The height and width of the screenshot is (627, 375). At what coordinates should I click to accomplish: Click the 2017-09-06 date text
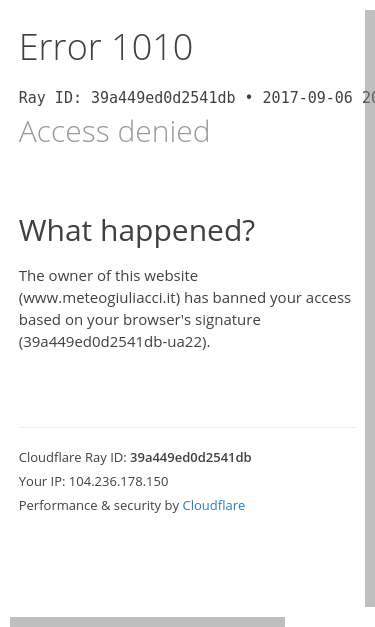coord(307,98)
